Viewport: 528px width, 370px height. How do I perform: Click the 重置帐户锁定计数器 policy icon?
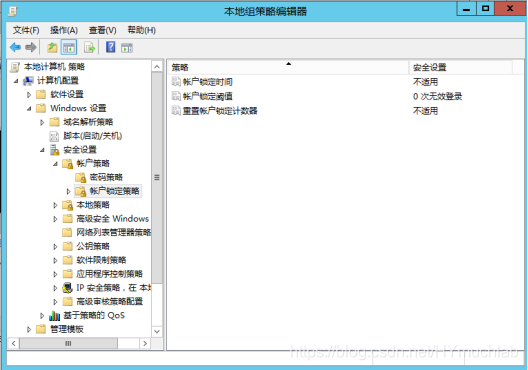(176, 110)
